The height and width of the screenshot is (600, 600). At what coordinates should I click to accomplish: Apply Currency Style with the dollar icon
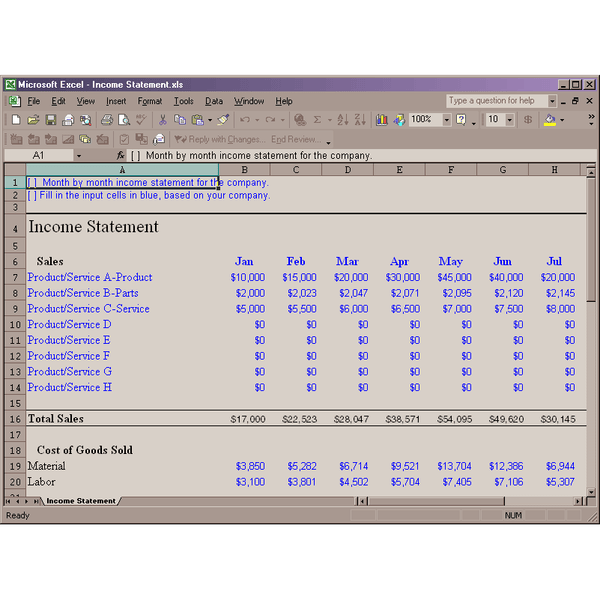(528, 120)
